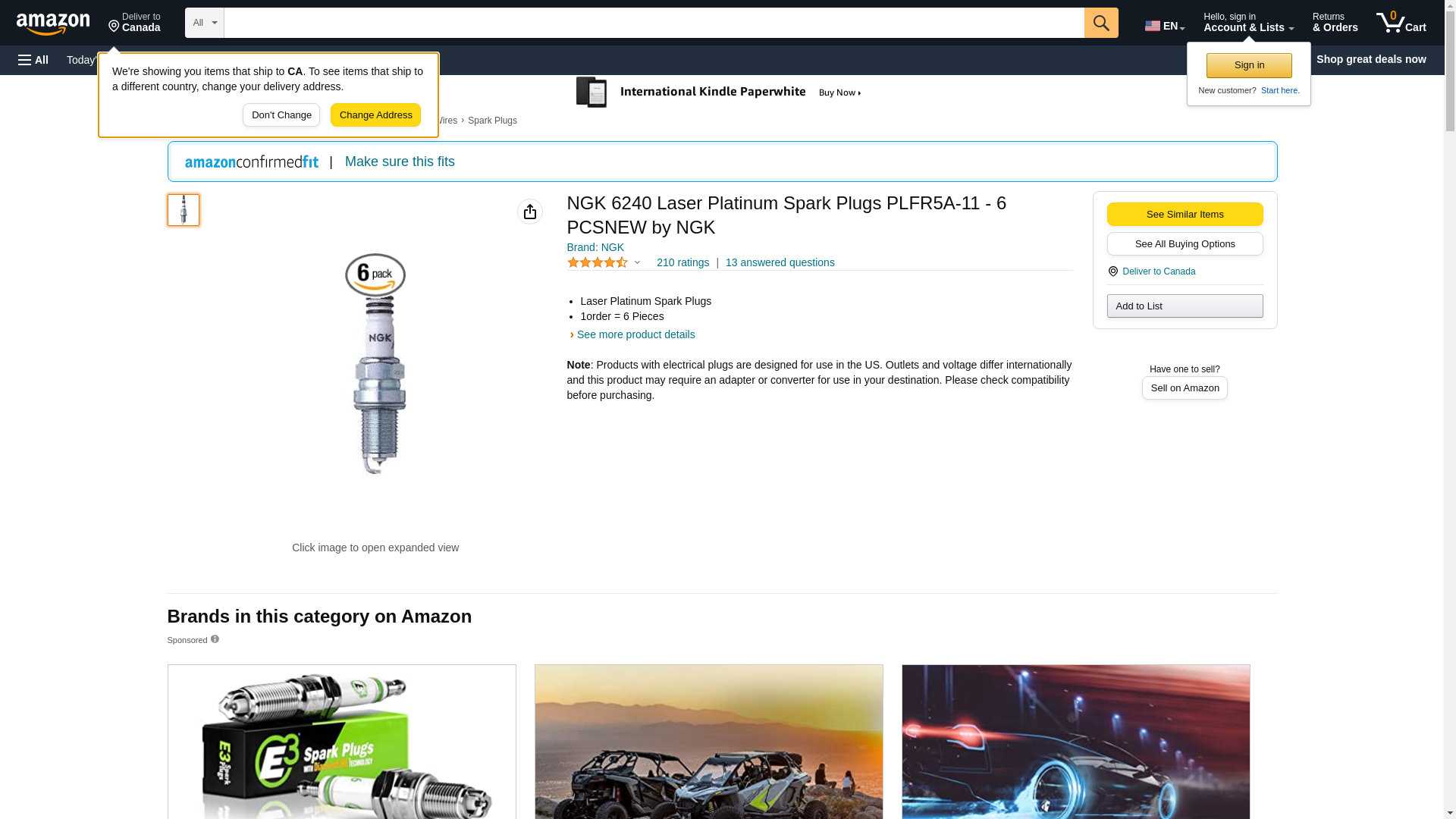
Task: Click Don't Change in delivery popup
Action: click(281, 115)
